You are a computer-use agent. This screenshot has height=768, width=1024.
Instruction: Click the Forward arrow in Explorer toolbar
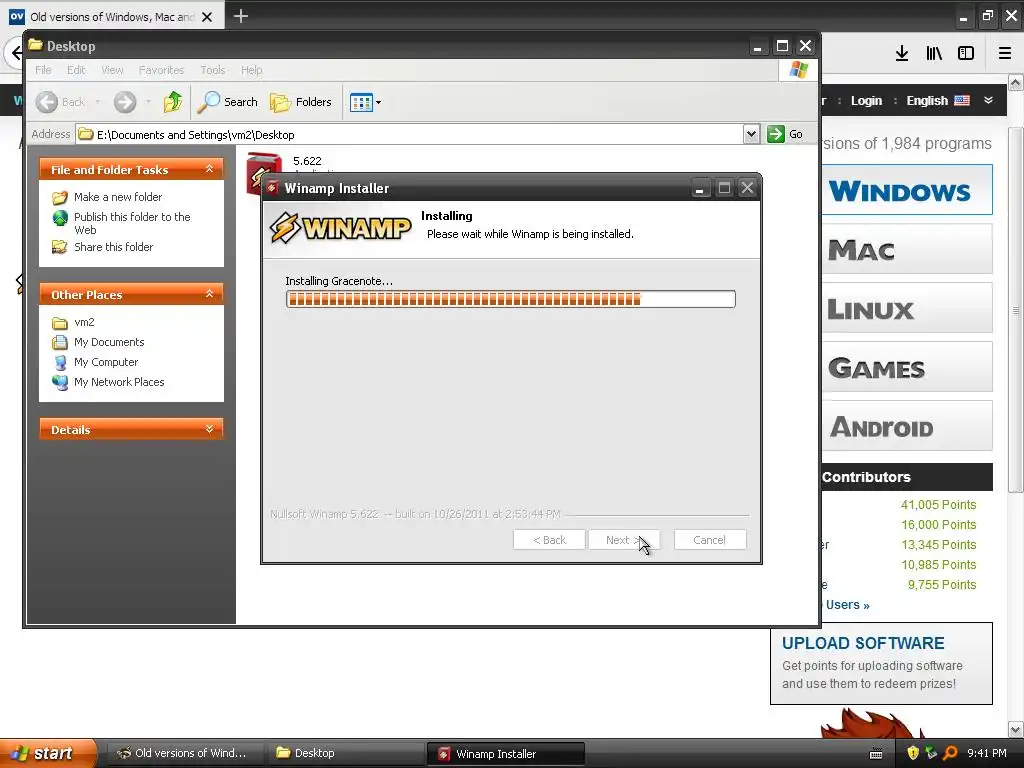(x=125, y=102)
